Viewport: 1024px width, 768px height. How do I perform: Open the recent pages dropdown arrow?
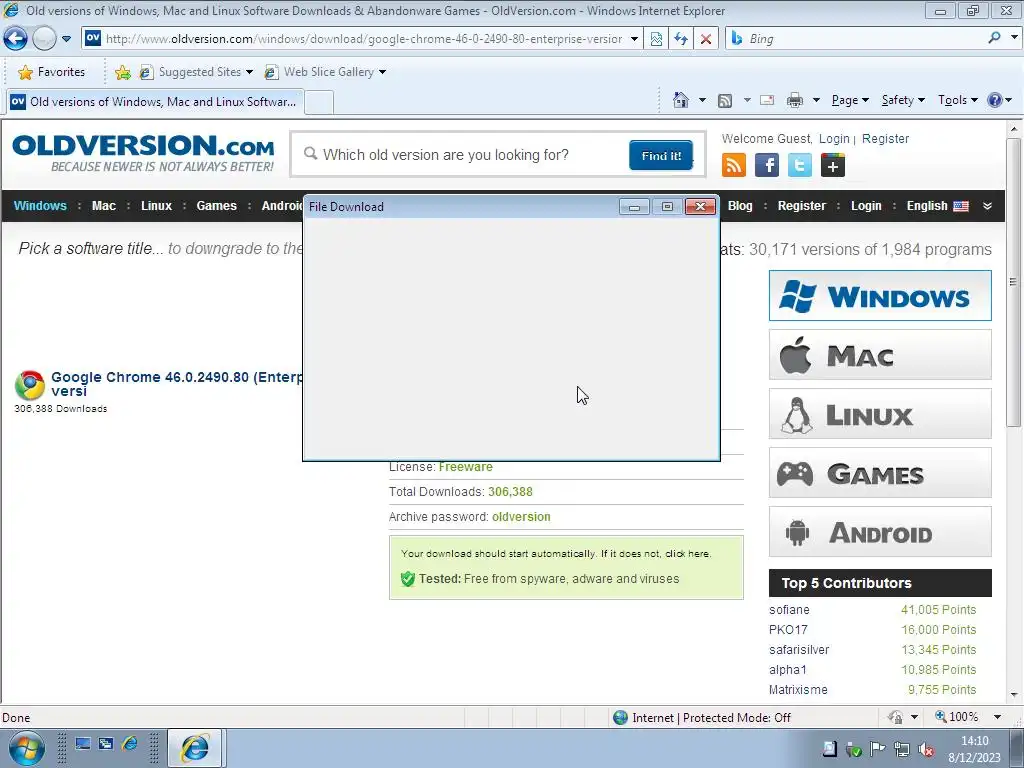(66, 39)
